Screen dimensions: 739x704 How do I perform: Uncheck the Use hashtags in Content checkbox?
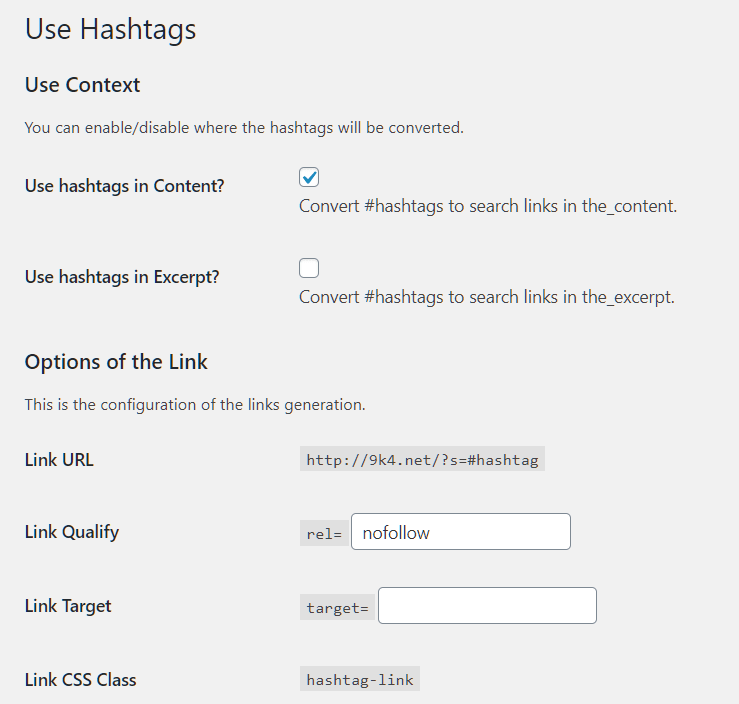click(x=309, y=177)
